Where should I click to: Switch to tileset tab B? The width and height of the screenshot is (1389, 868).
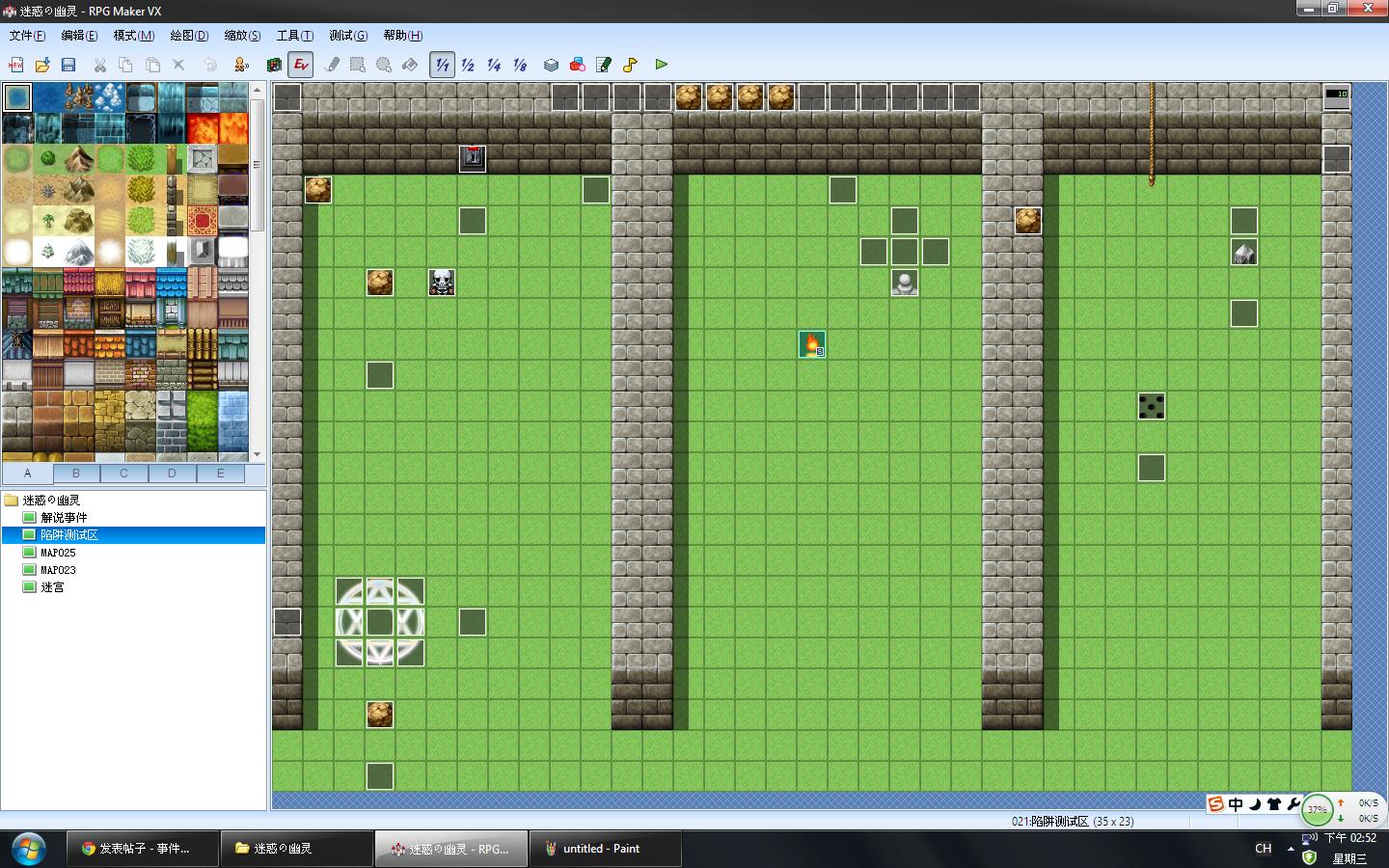pyautogui.click(x=75, y=474)
